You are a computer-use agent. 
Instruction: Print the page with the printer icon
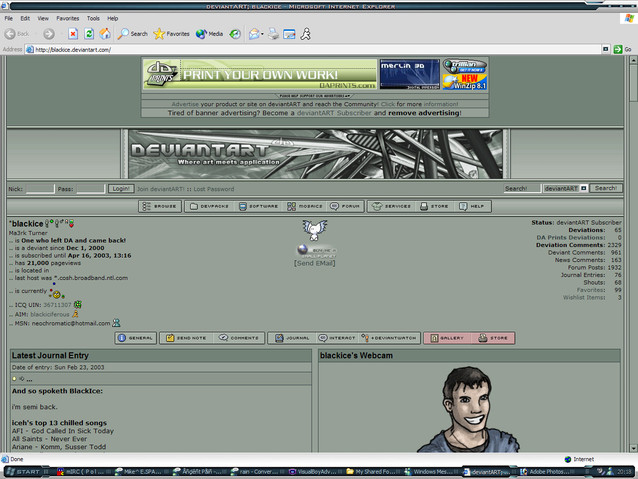pyautogui.click(x=273, y=34)
